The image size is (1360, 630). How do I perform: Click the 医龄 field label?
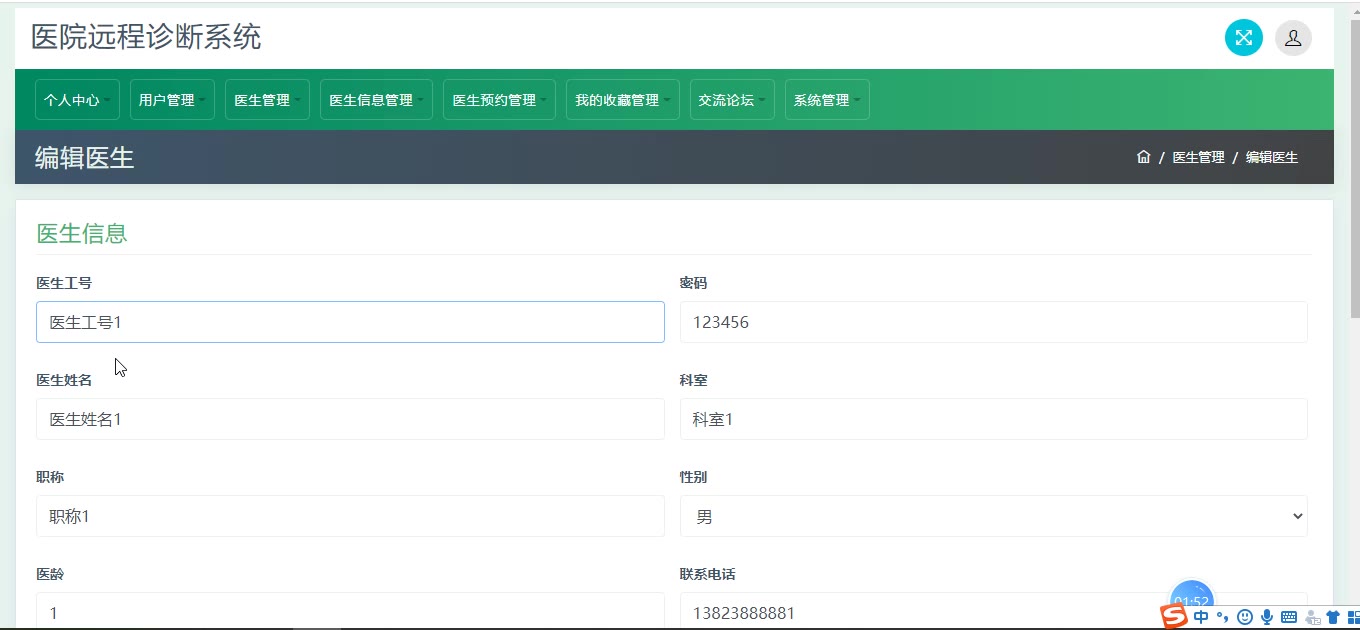[x=50, y=574]
